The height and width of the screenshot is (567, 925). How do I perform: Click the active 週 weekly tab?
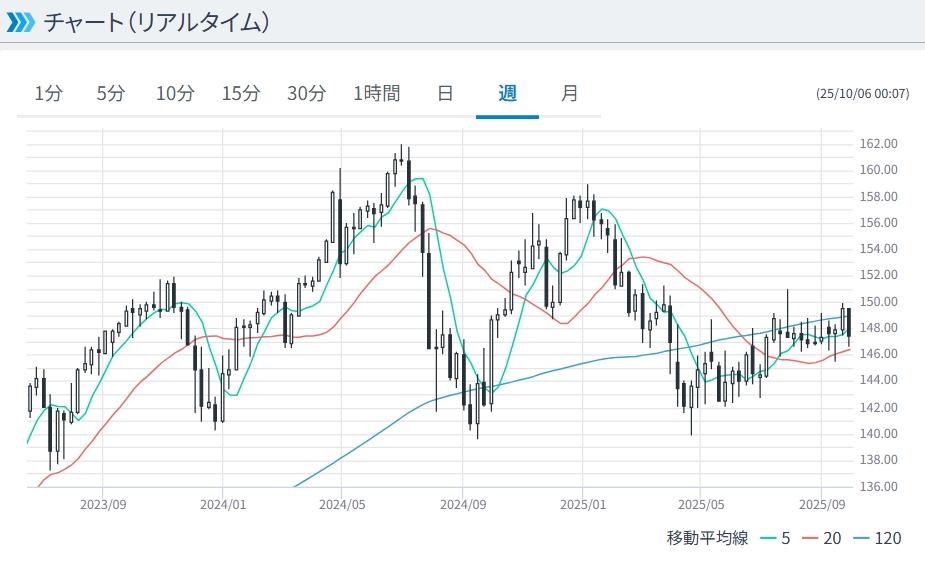point(507,94)
